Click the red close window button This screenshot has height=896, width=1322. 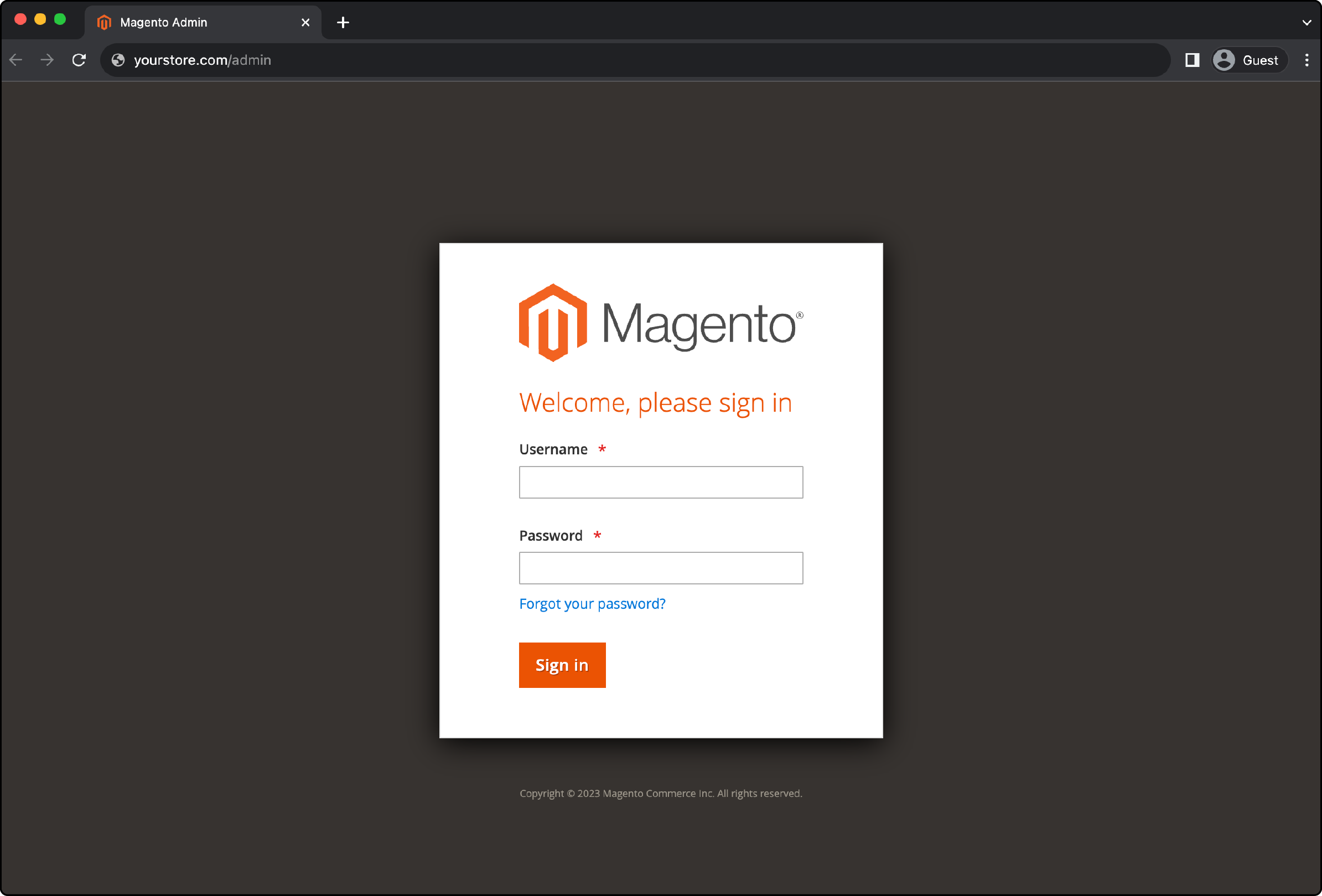pos(20,19)
